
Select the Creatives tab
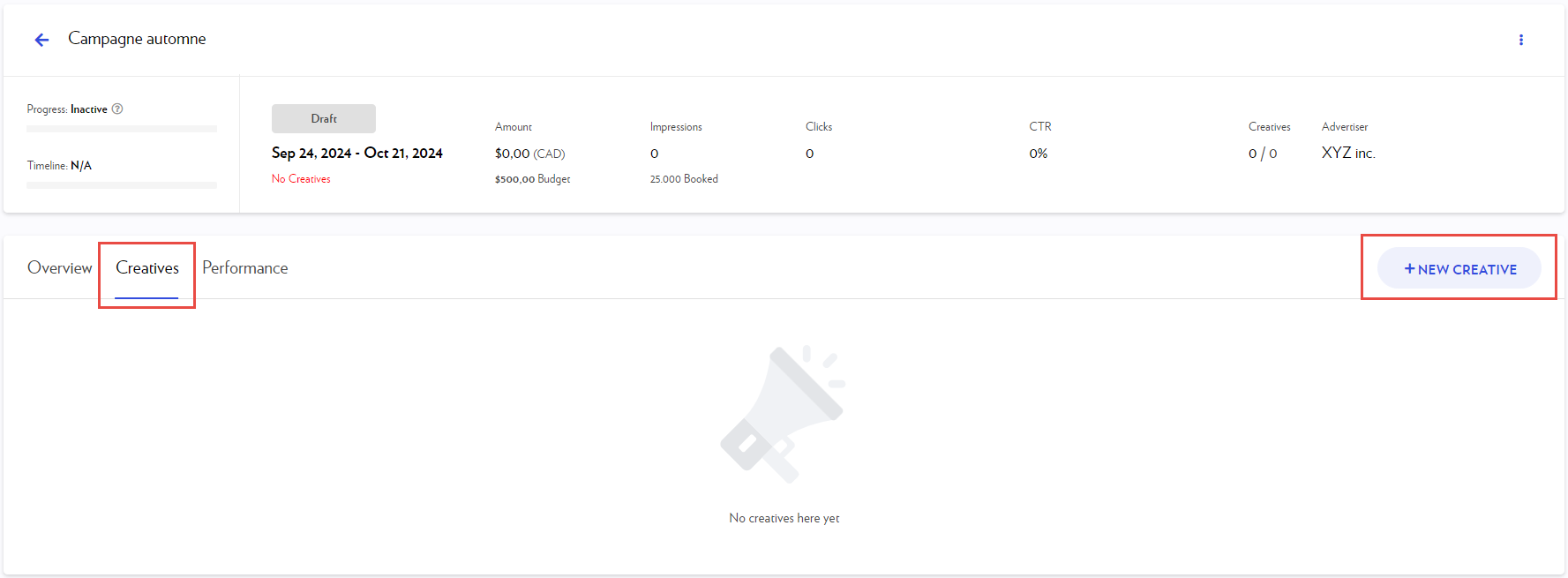point(147,268)
